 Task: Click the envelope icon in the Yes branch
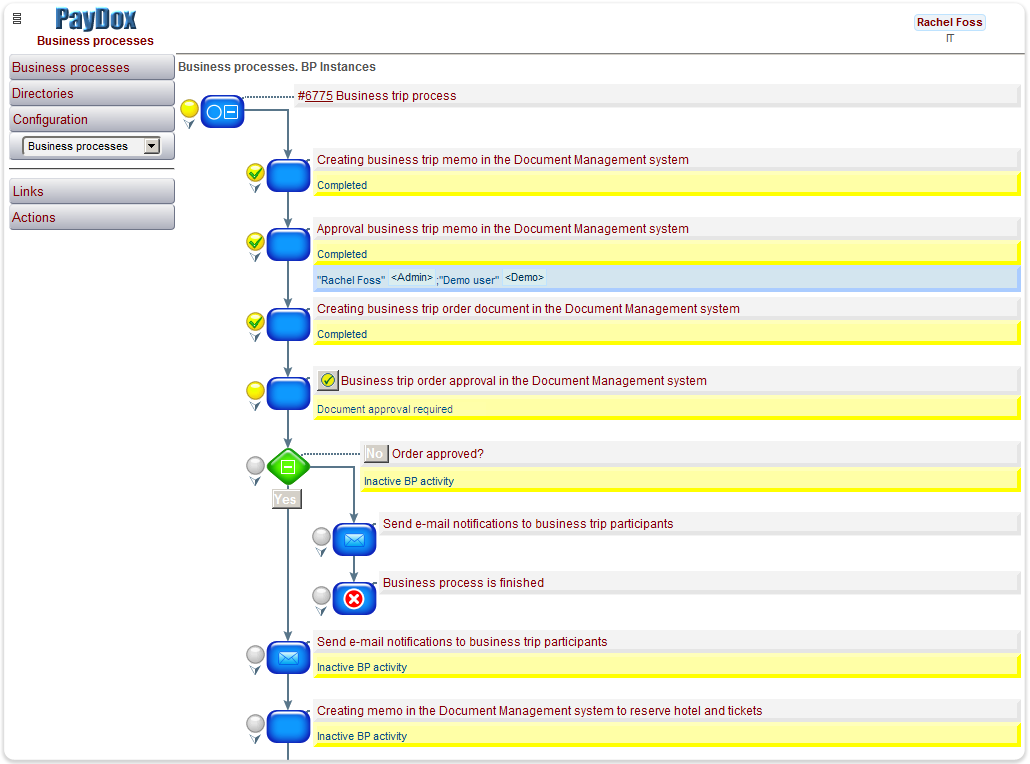pos(288,658)
